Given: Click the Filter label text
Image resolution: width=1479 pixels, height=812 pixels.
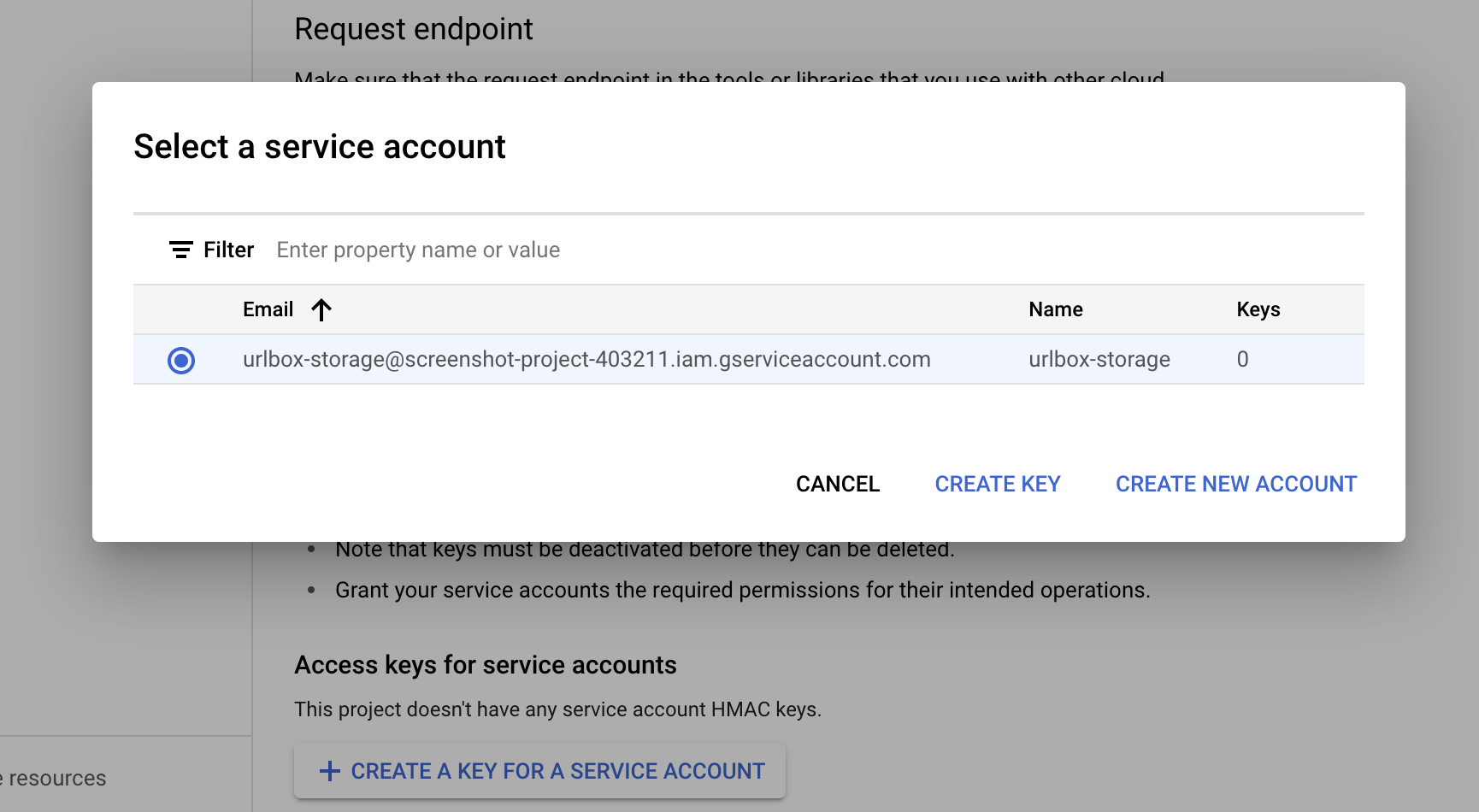Looking at the screenshot, I should pos(228,250).
